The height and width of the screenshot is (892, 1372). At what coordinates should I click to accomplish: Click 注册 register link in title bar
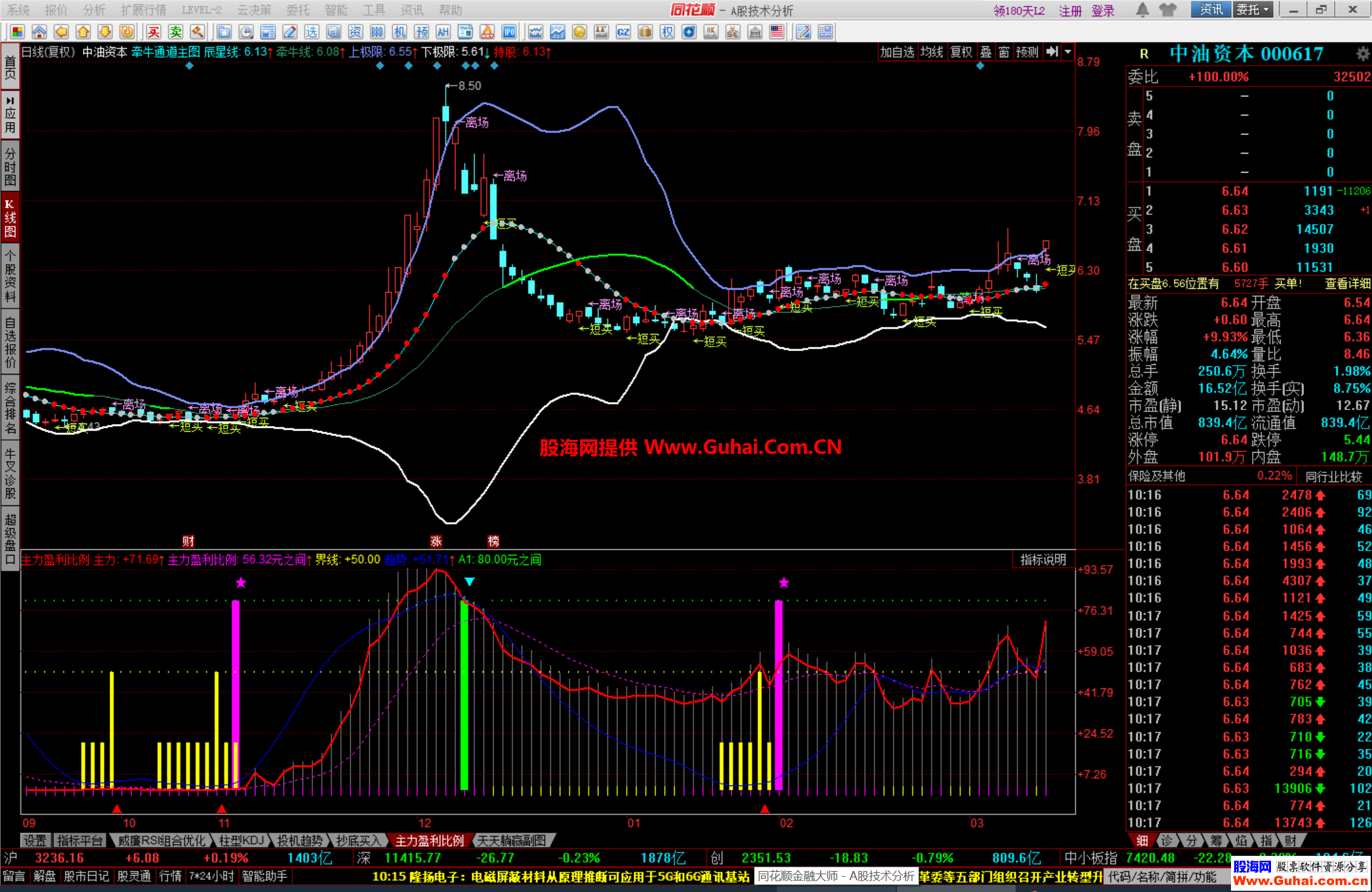(x=1070, y=11)
